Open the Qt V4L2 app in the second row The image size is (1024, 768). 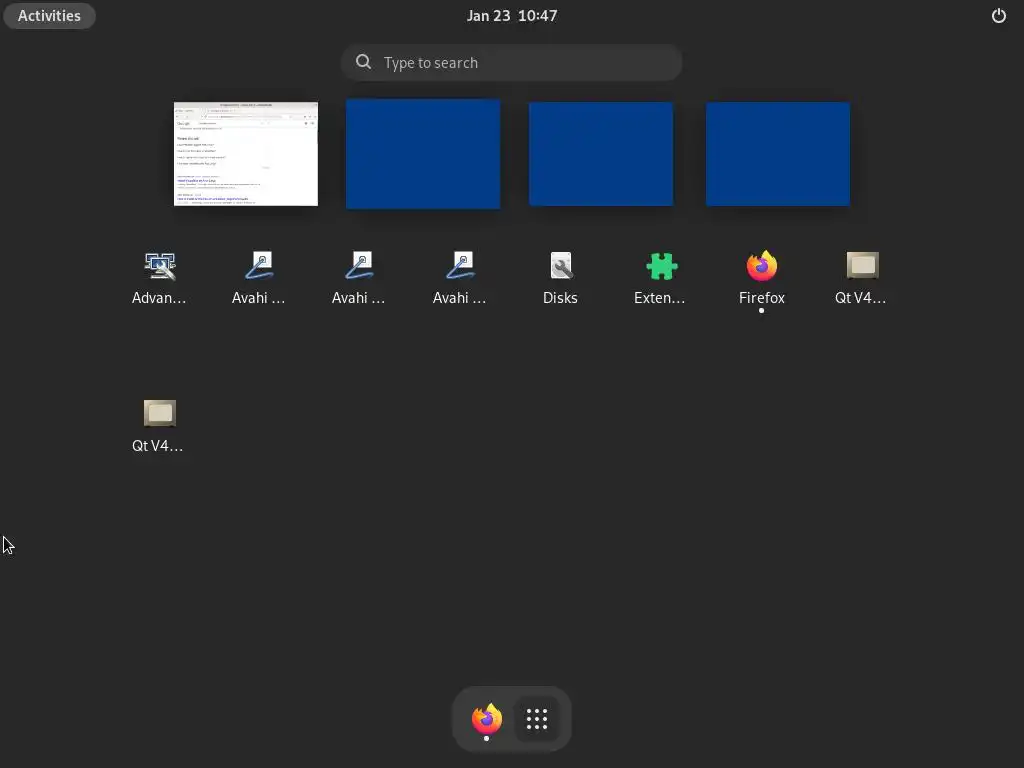tap(159, 426)
